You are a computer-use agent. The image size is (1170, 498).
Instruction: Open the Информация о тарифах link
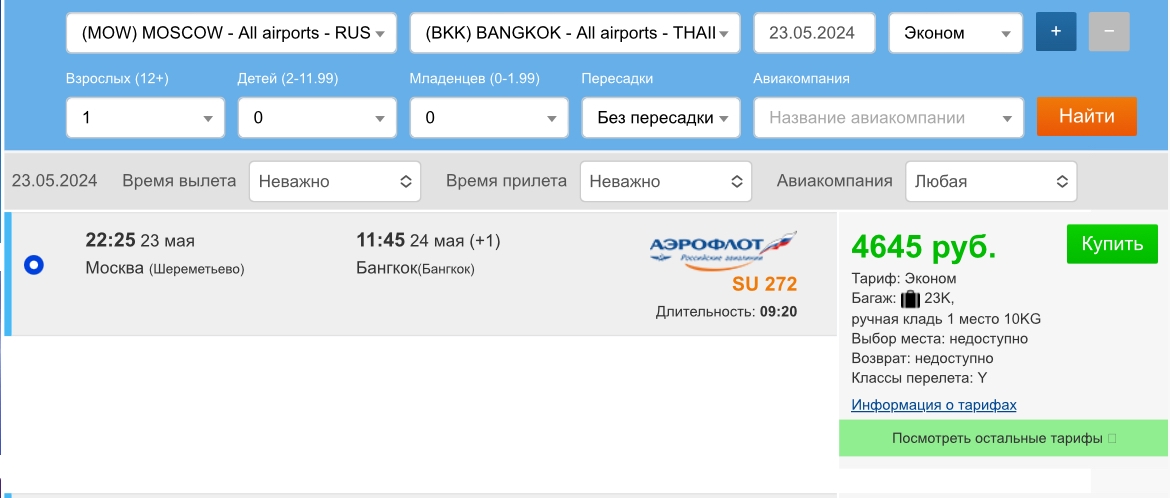[x=933, y=405]
